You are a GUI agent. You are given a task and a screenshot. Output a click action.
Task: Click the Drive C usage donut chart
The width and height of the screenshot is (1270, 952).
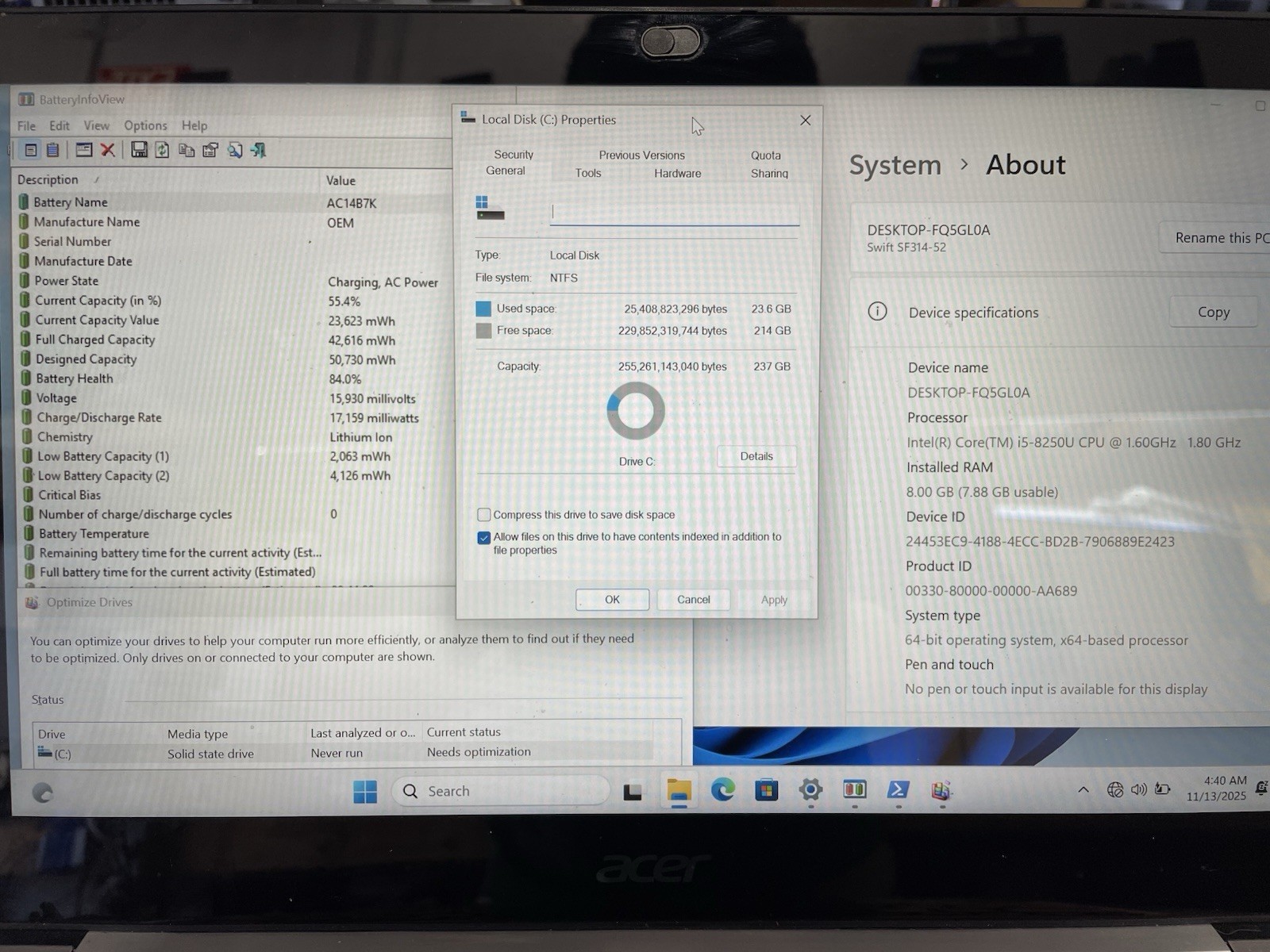tap(636, 411)
